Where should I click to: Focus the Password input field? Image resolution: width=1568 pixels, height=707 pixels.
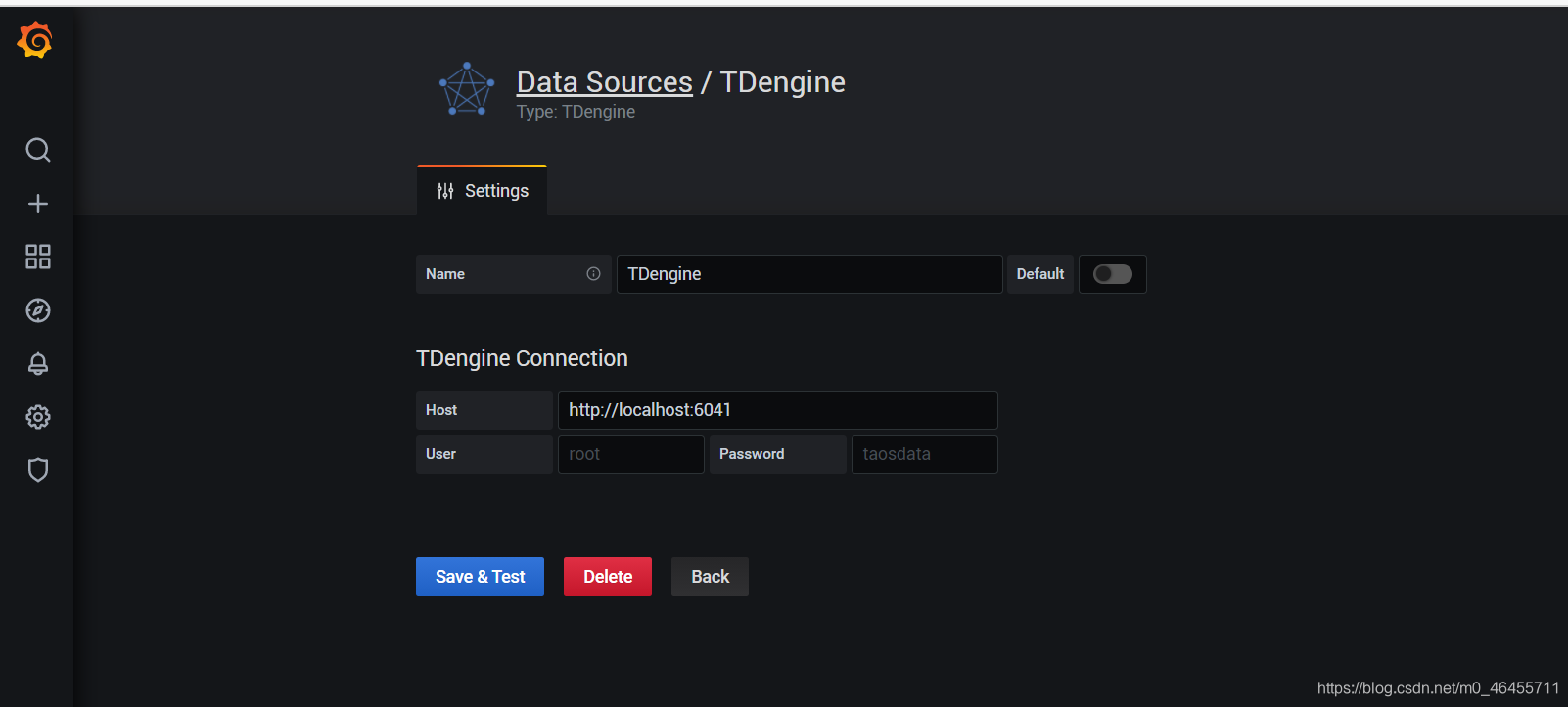[925, 454]
